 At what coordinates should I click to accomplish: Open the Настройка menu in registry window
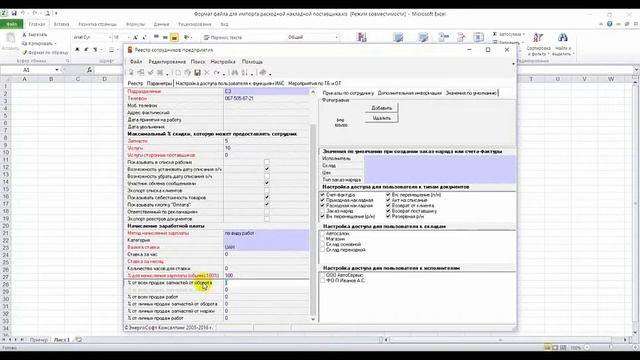(223, 62)
